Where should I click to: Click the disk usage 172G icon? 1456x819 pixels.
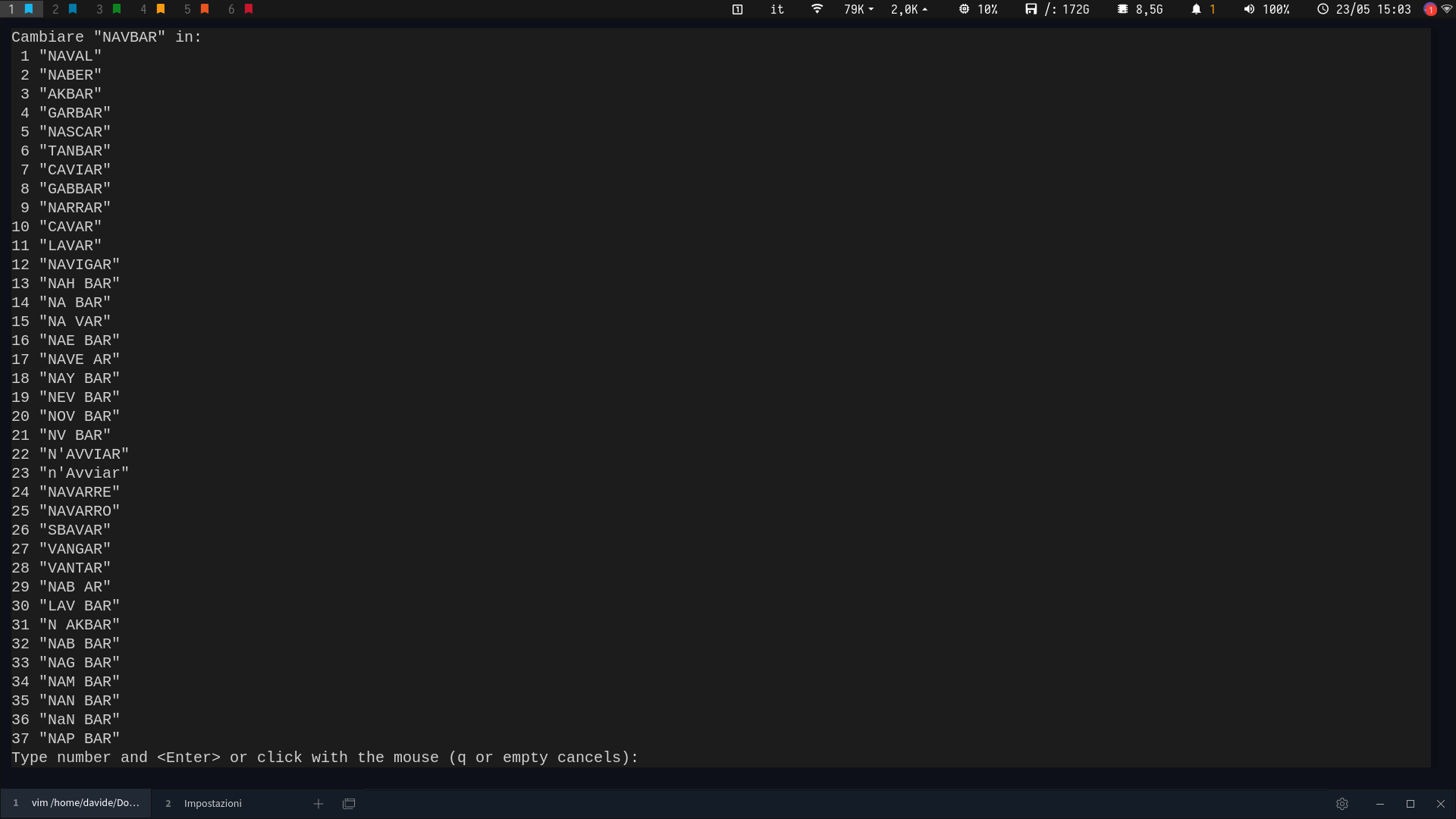pos(1031,9)
